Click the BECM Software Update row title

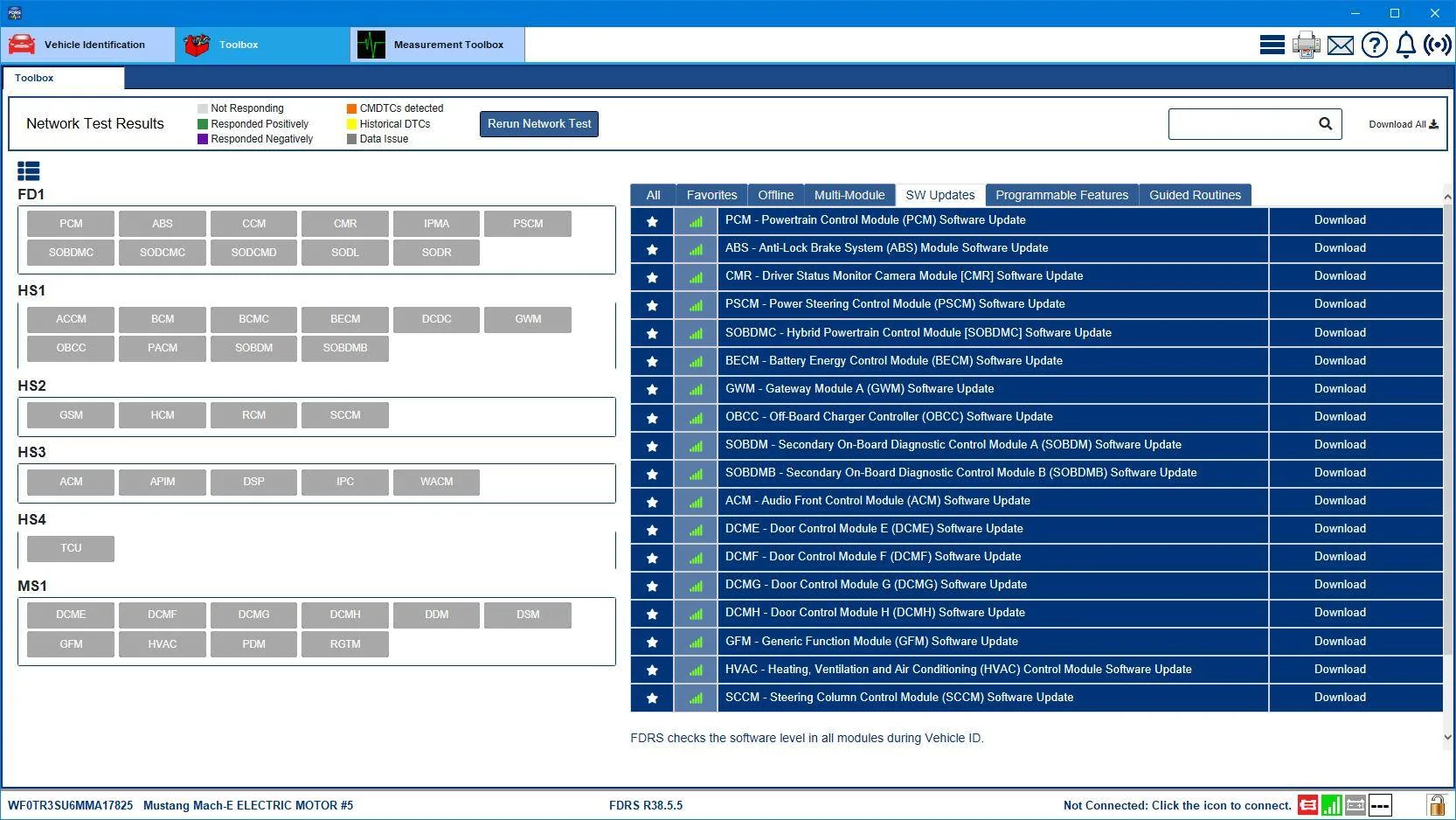[894, 361]
